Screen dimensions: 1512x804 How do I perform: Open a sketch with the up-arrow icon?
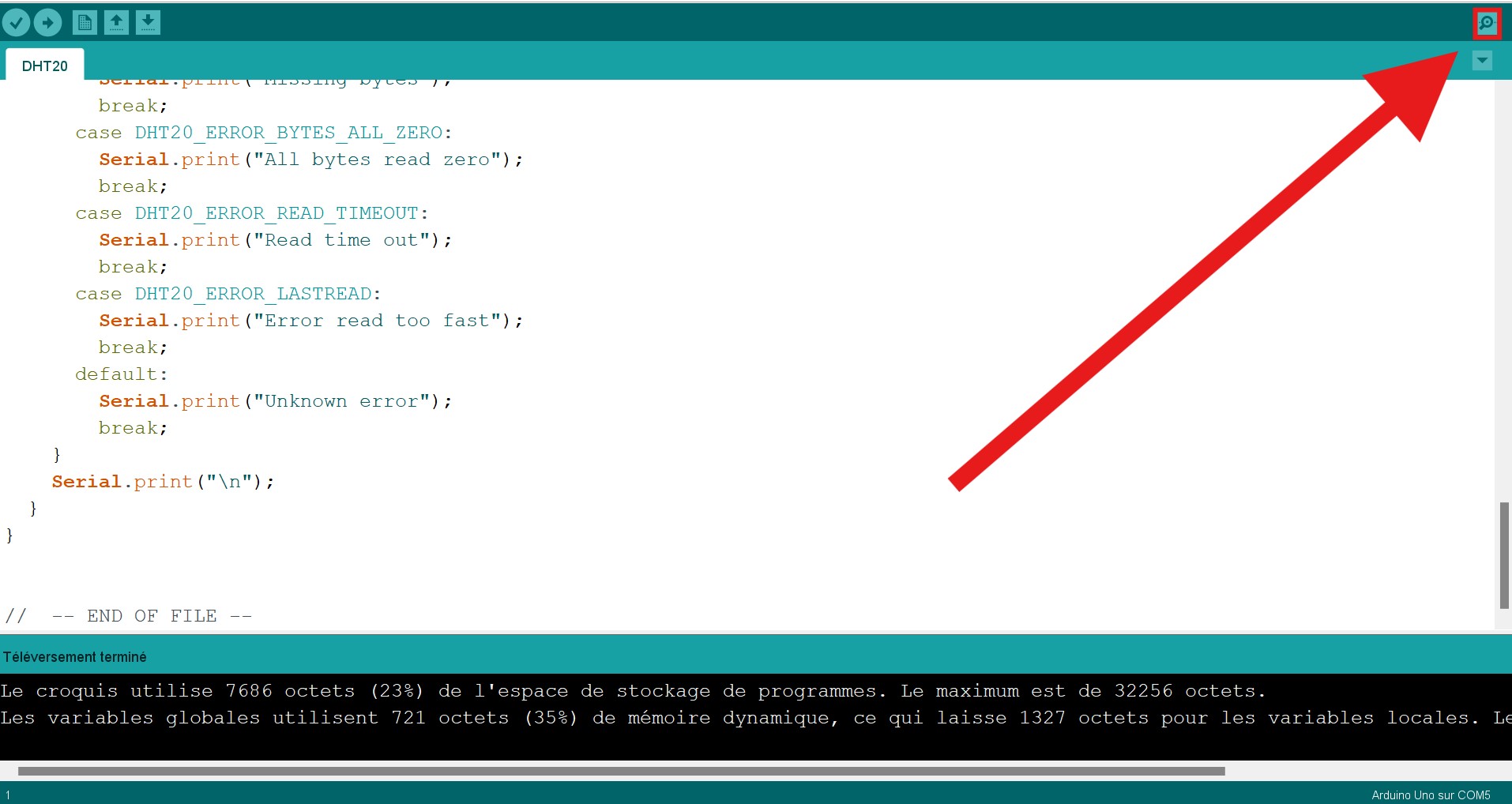pyautogui.click(x=116, y=23)
